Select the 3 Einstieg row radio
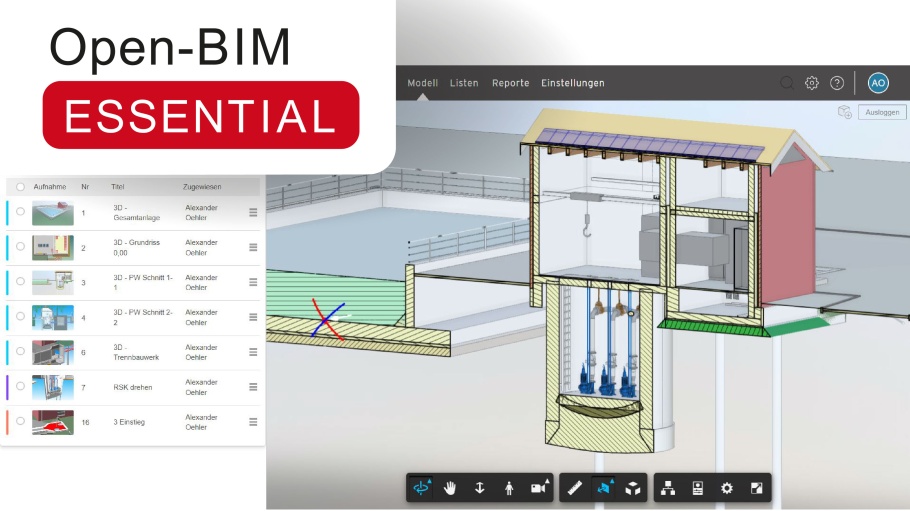Viewport: 910px width, 511px height. pyautogui.click(x=20, y=421)
